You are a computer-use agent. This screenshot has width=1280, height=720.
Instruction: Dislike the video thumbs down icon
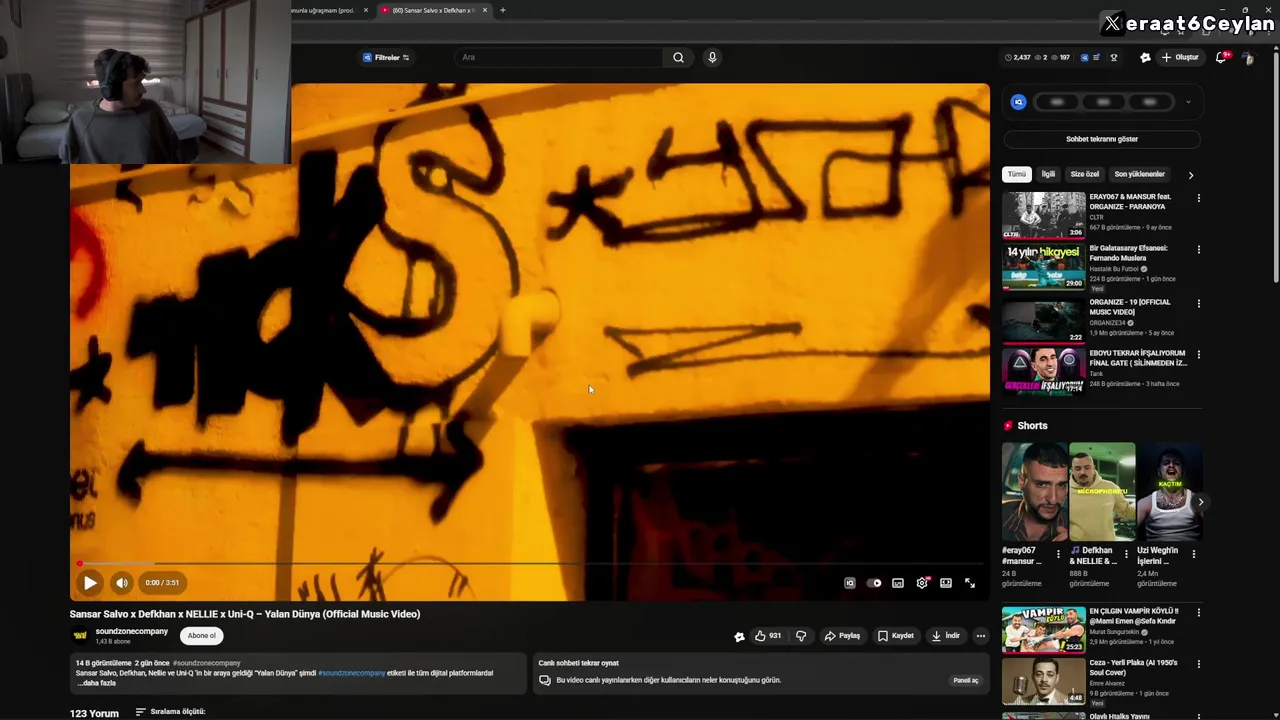point(801,636)
